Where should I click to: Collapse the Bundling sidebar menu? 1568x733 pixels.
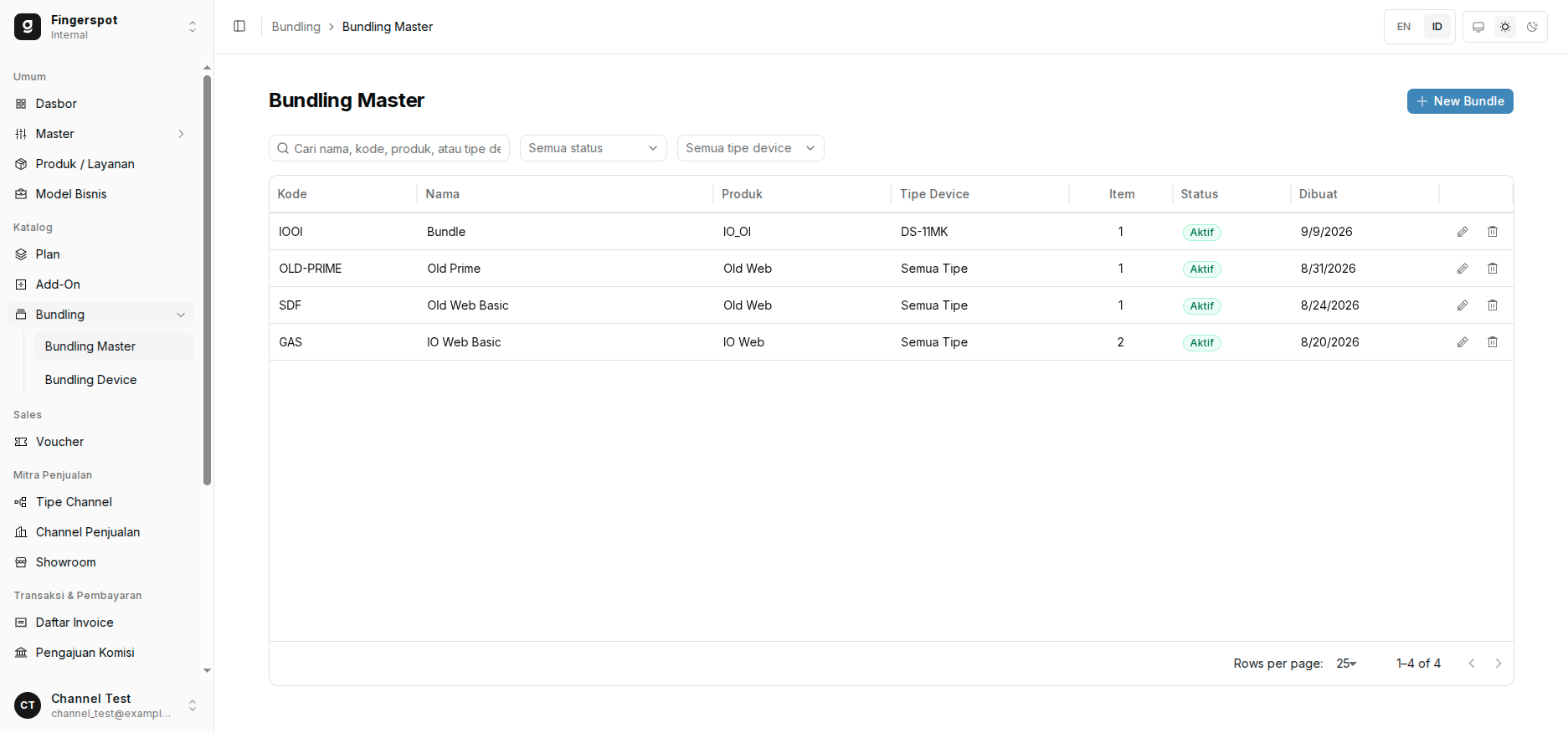click(x=100, y=315)
